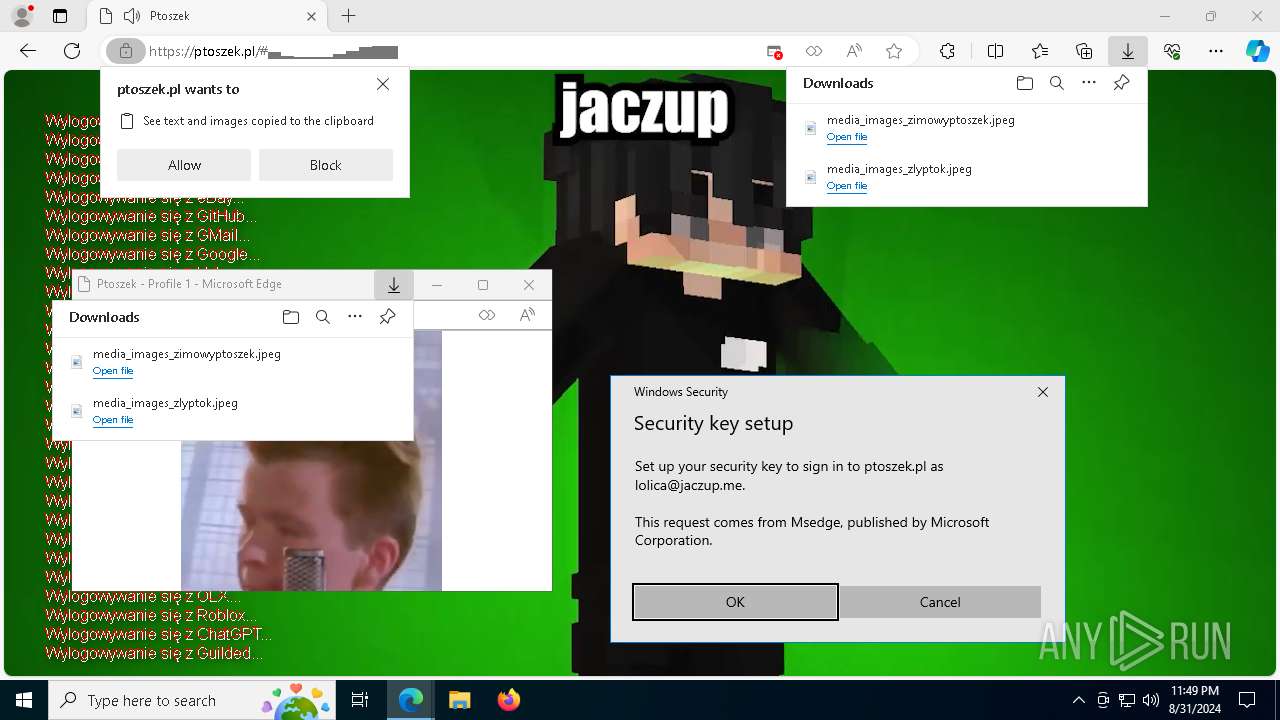1280x720 pixels.
Task: Pin the popup window Downloads panel
Action: coord(387,317)
